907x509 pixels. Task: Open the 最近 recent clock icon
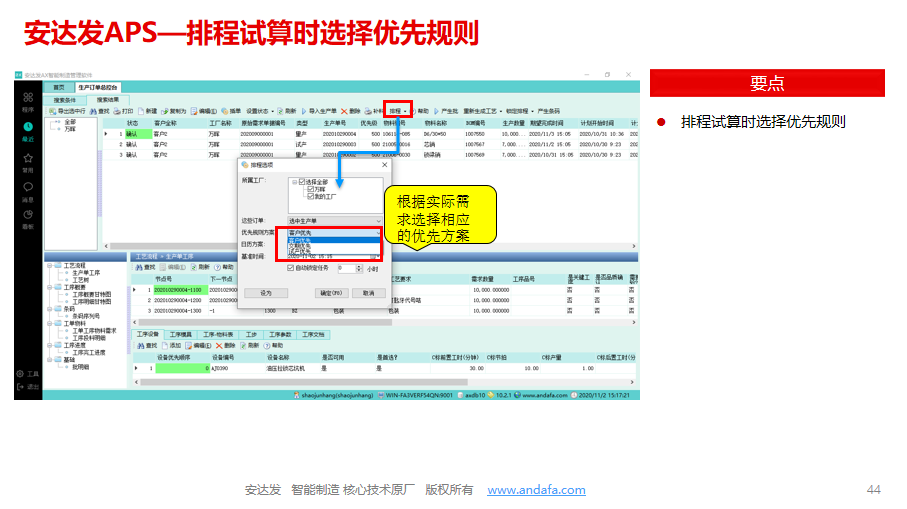pos(28,127)
